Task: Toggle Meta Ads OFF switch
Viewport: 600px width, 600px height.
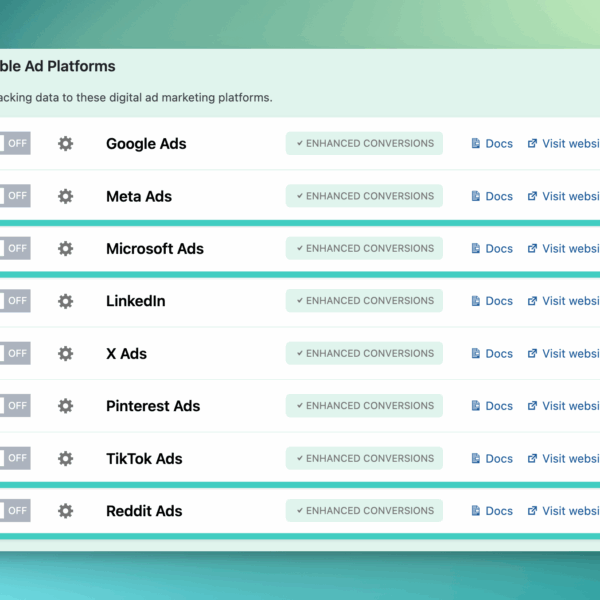Action: point(15,196)
